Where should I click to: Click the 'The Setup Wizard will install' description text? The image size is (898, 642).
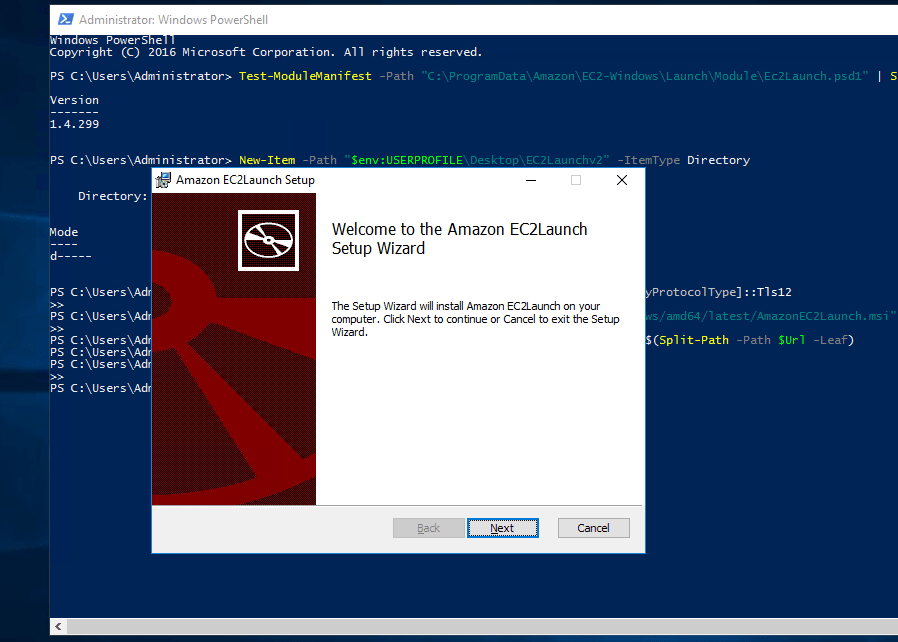click(x=475, y=319)
